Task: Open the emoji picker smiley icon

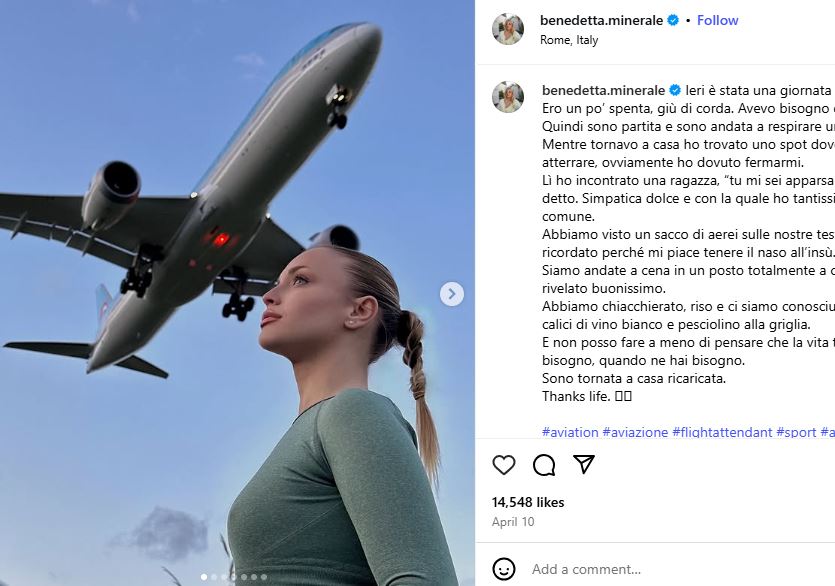Action: tap(503, 569)
